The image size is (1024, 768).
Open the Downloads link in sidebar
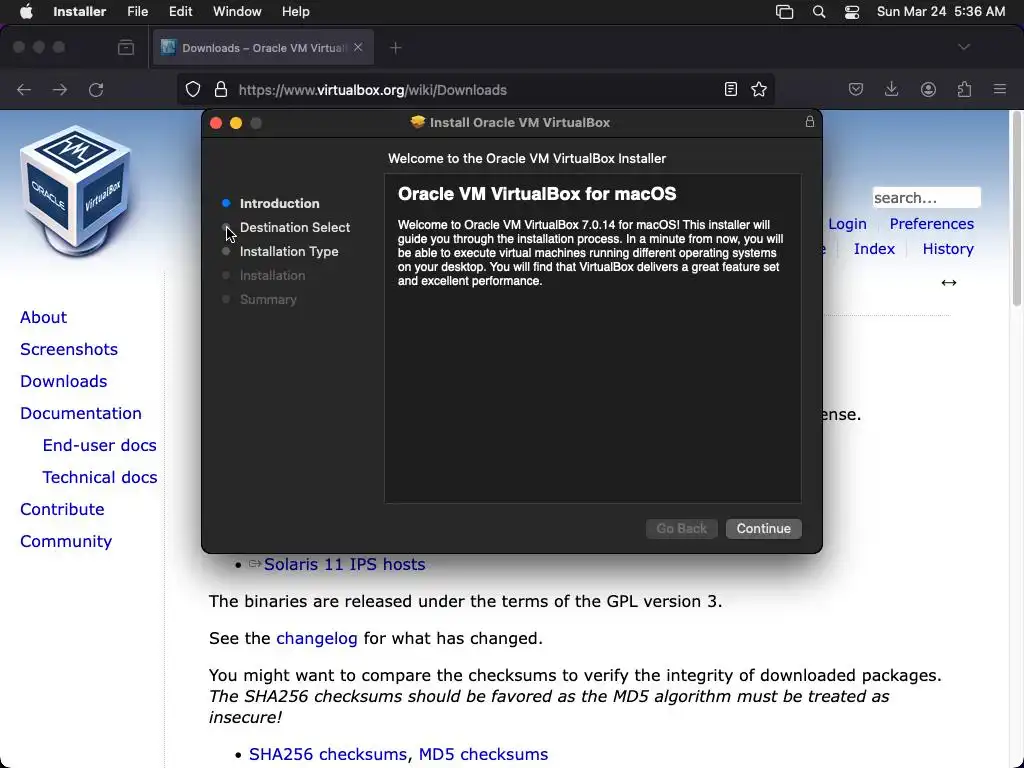coord(63,381)
